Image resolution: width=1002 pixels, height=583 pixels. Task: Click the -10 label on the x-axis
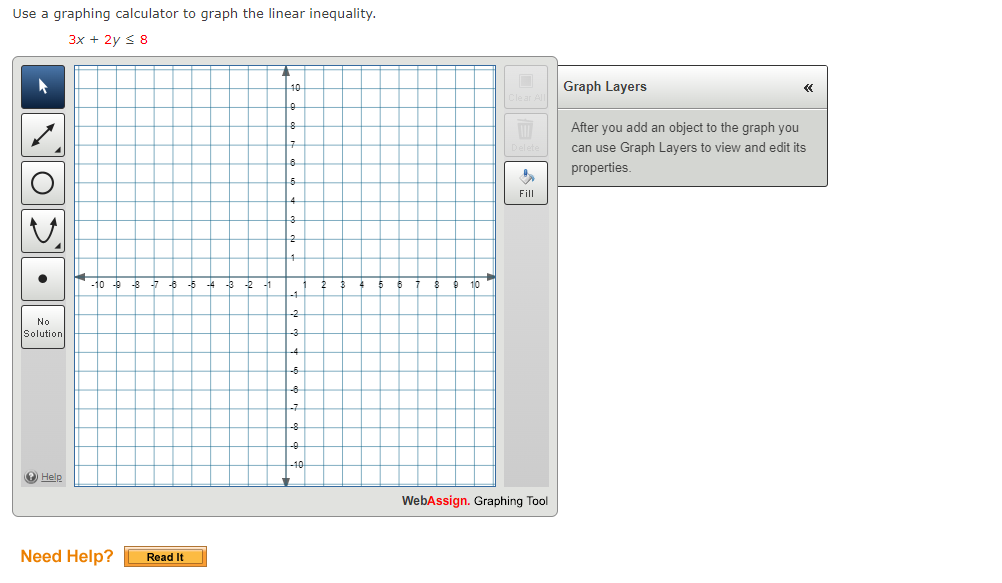pyautogui.click(x=97, y=285)
